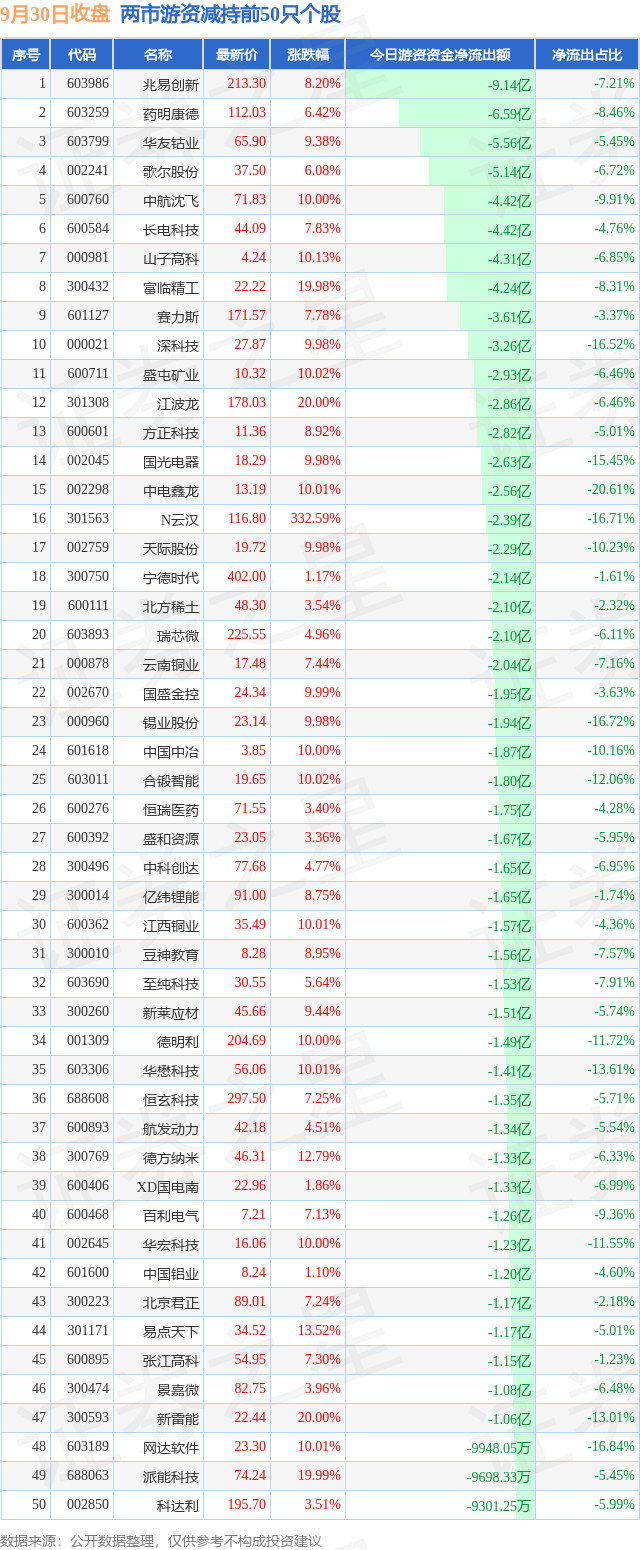Select stock name 派能科技
The image size is (640, 1550).
[x=171, y=1477]
